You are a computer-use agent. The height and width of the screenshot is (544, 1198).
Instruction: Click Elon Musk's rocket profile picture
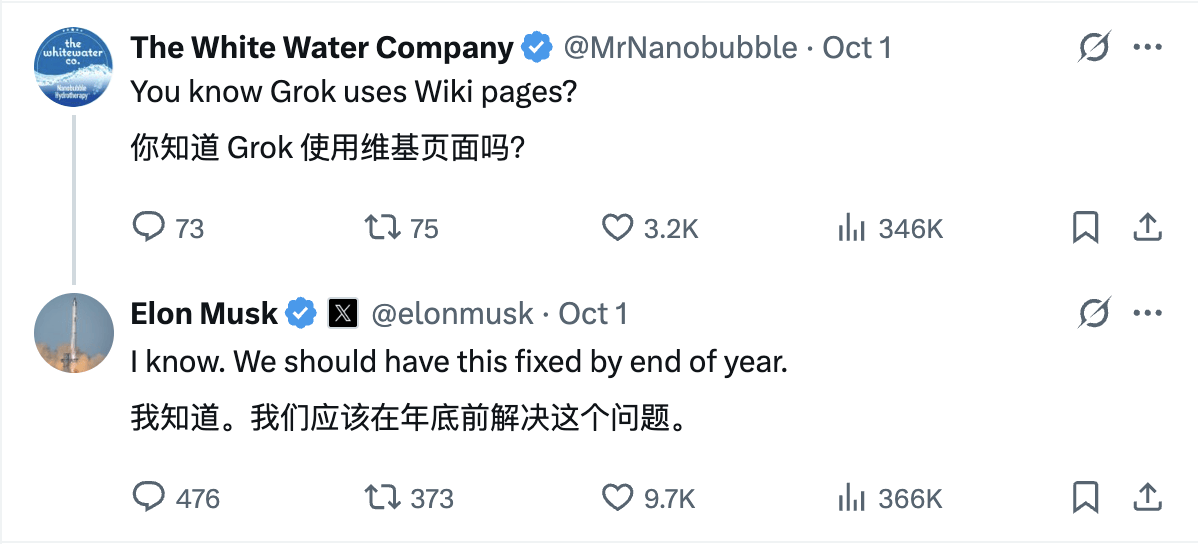(74, 334)
